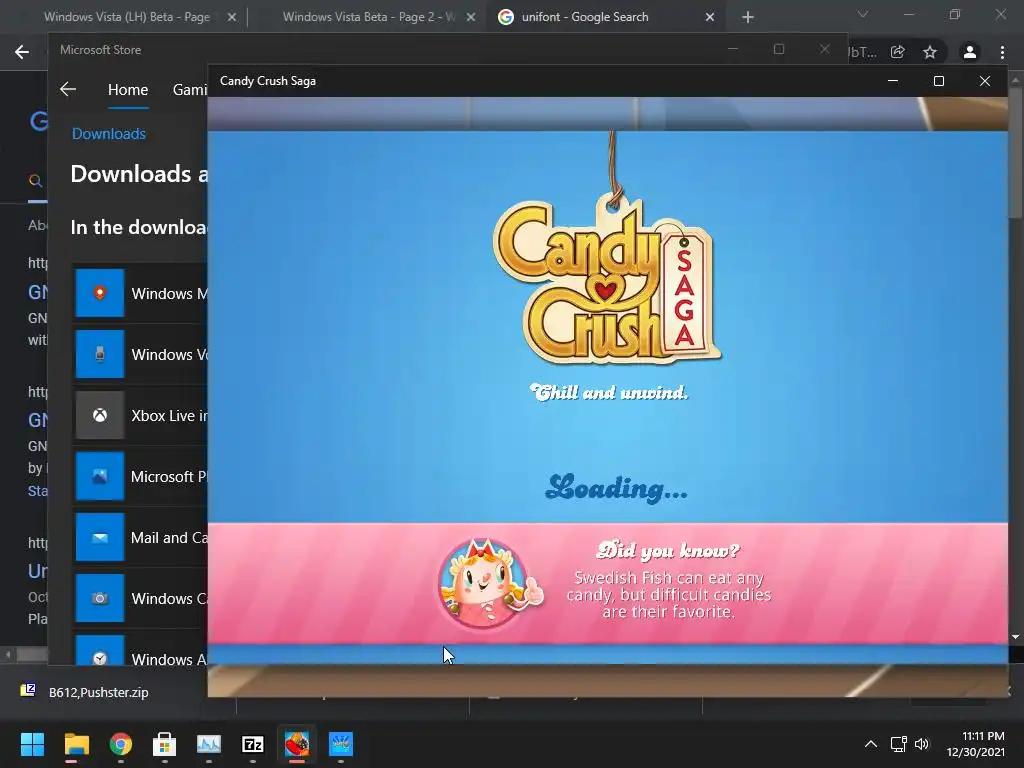The height and width of the screenshot is (768, 1024).
Task: Select Gaming tab in Microsoft Store
Action: [x=190, y=89]
